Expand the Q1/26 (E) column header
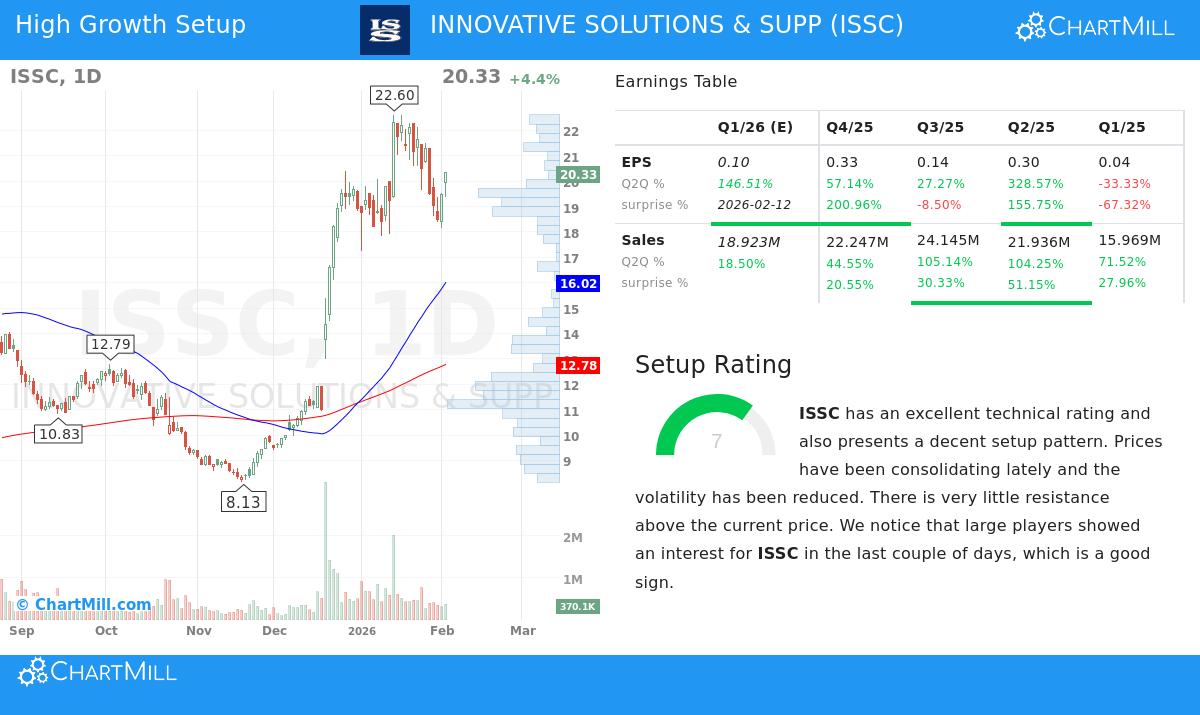Image resolution: width=1200 pixels, height=715 pixels. click(756, 127)
